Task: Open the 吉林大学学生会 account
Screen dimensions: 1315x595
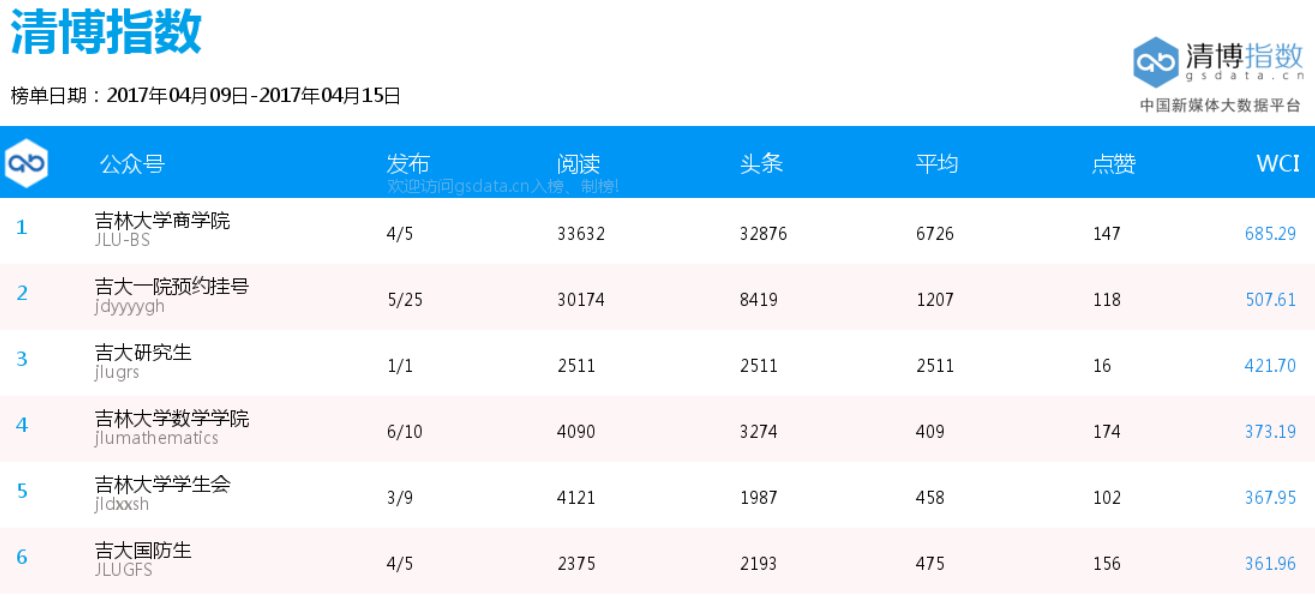Action: click(162, 485)
